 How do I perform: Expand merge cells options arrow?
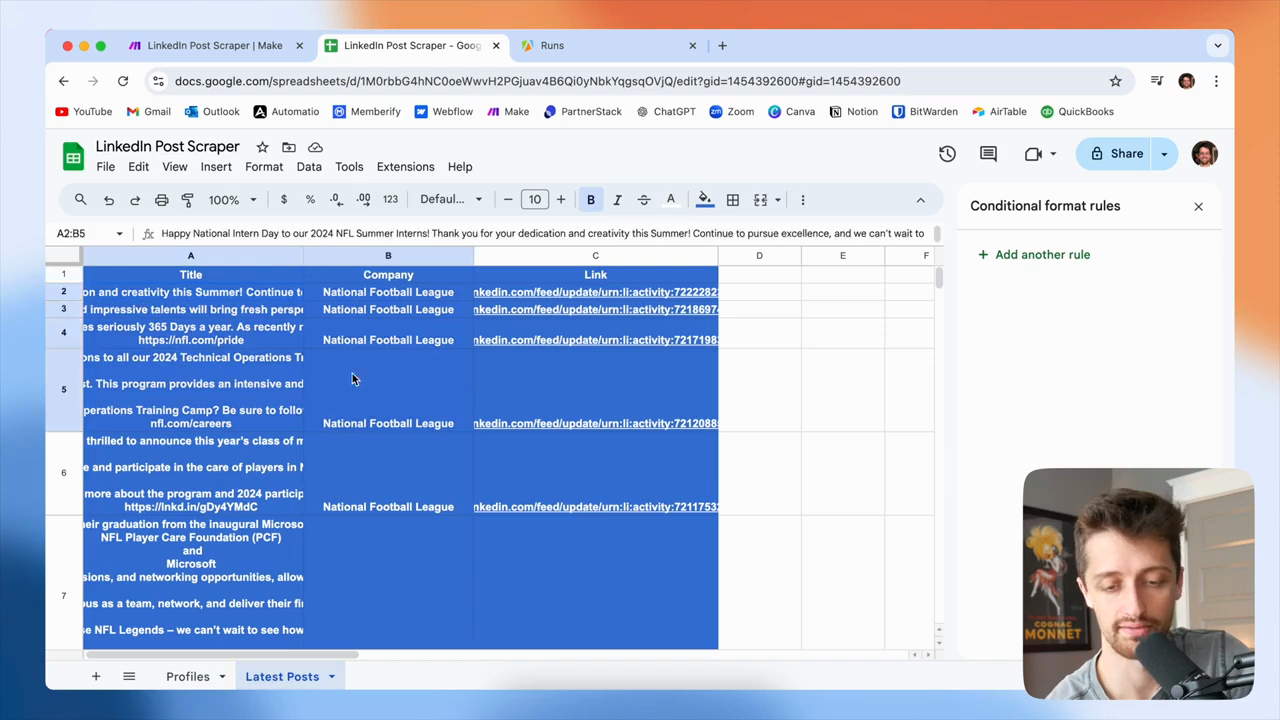tap(777, 200)
